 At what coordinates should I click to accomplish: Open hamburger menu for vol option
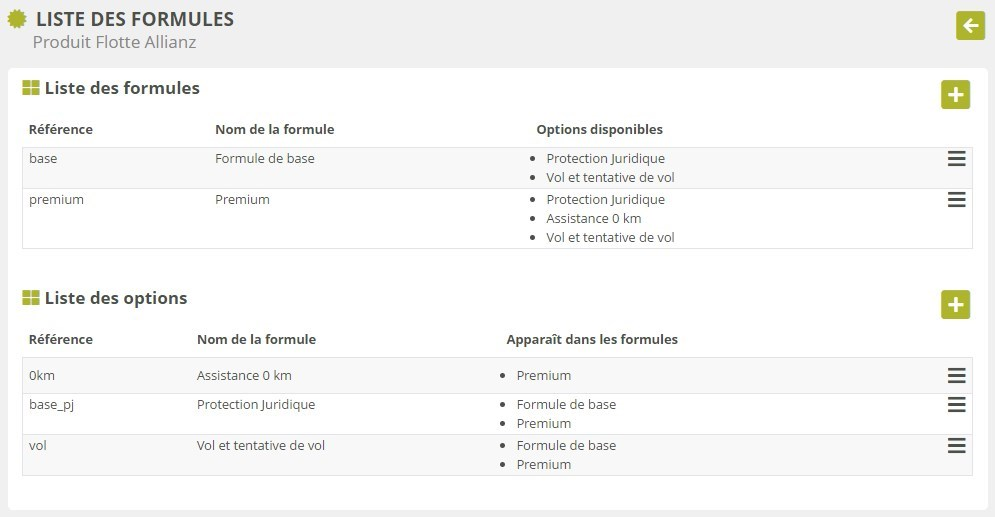[x=956, y=446]
